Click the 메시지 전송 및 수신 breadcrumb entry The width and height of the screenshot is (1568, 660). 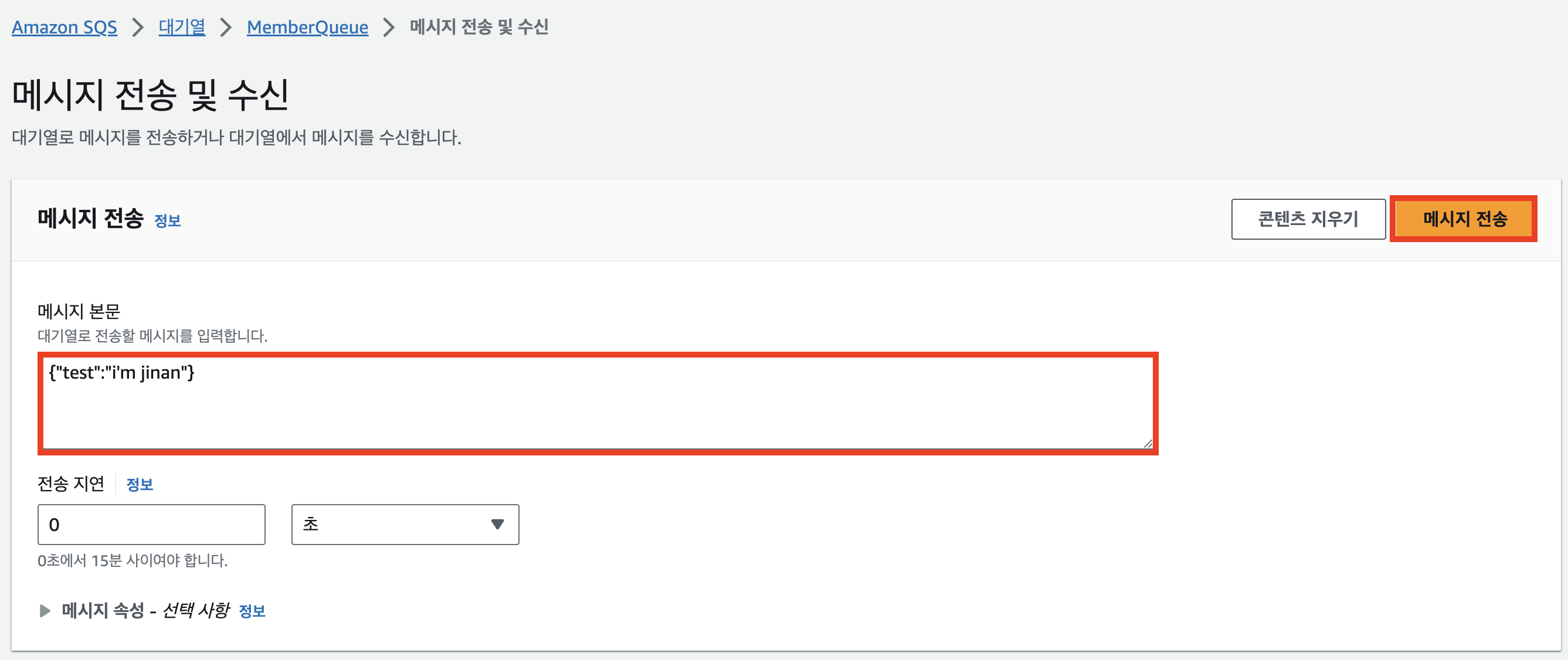tap(479, 28)
